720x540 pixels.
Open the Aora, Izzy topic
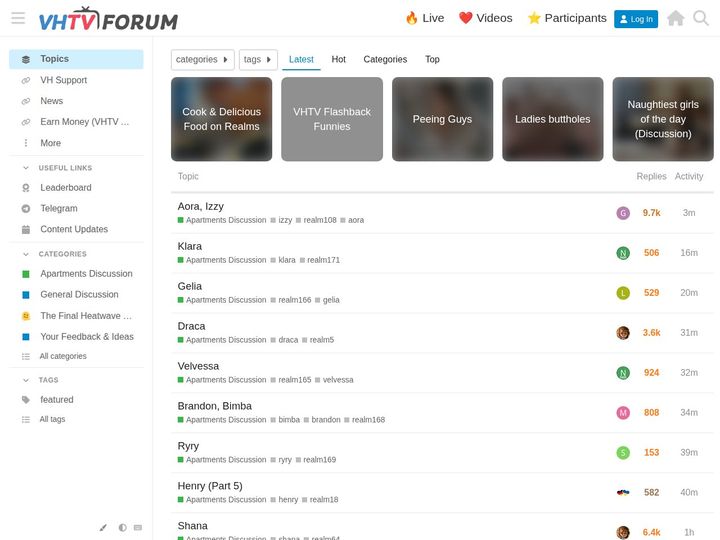201,207
